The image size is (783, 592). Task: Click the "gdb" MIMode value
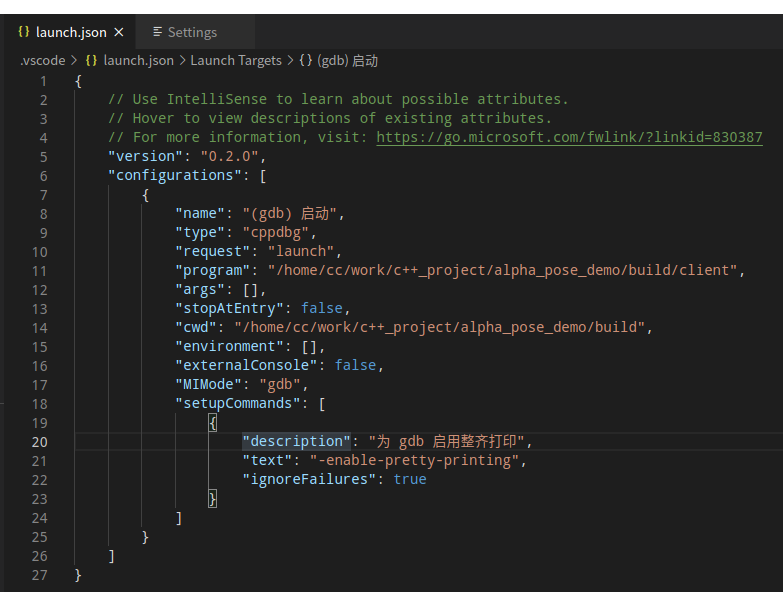click(x=280, y=384)
